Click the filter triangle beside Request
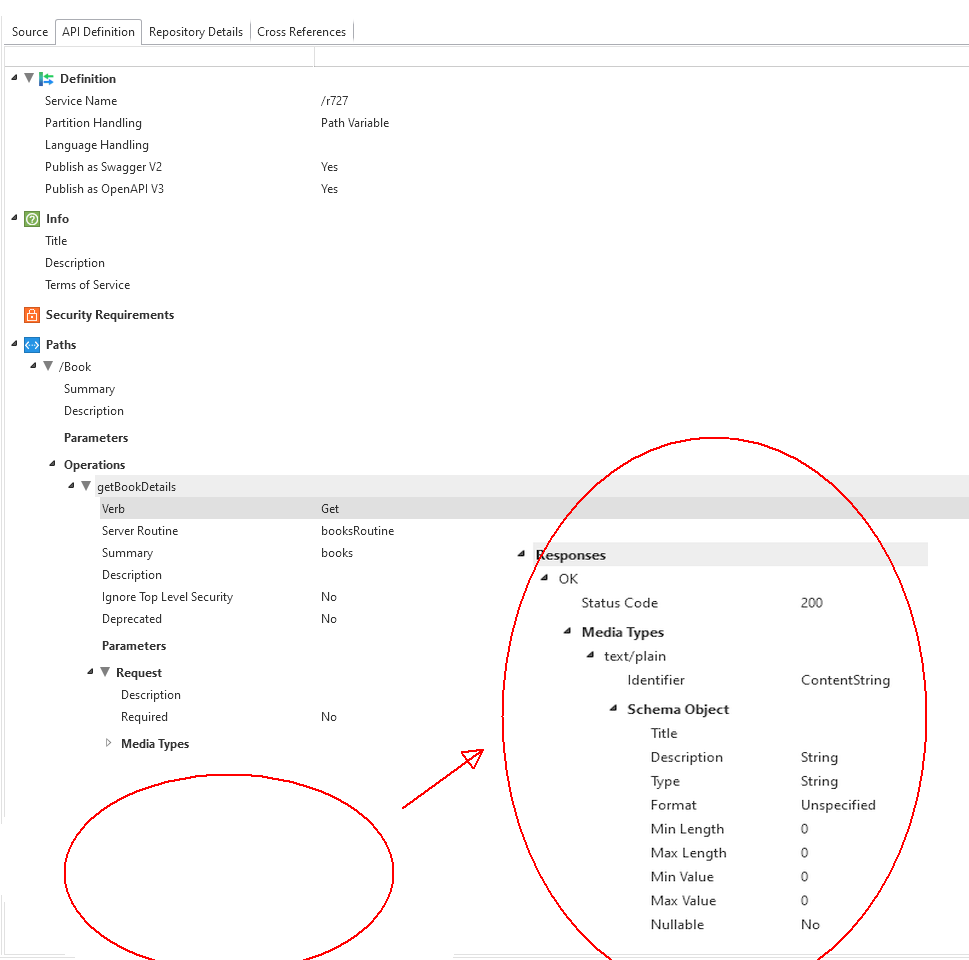Screen dimensions: 969x960 (x=105, y=673)
